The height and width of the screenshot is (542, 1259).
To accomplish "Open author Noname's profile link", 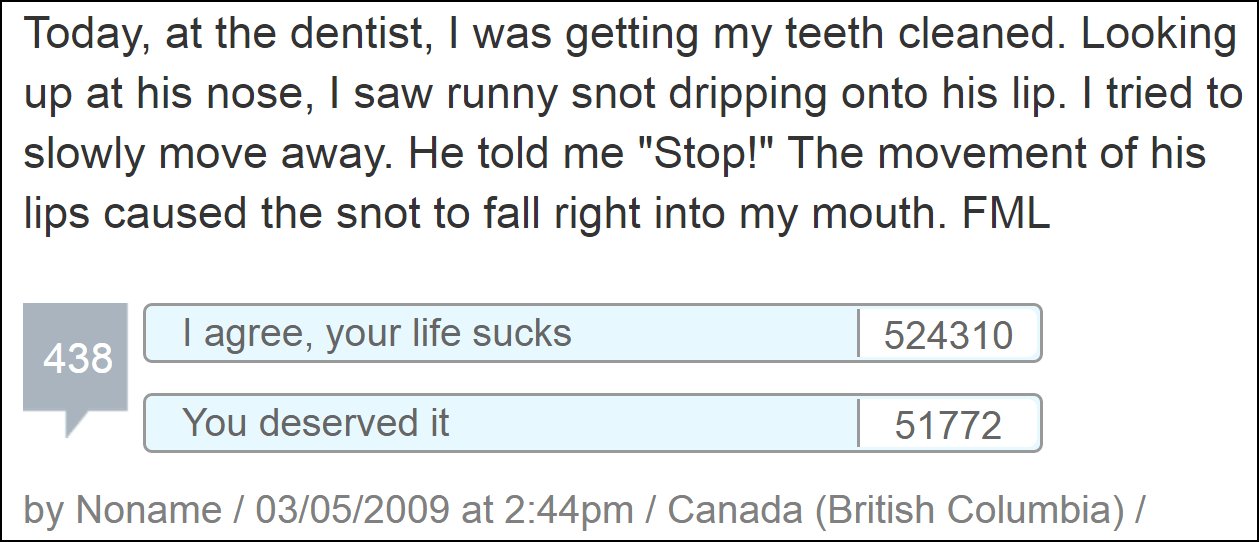I will tap(150, 510).
